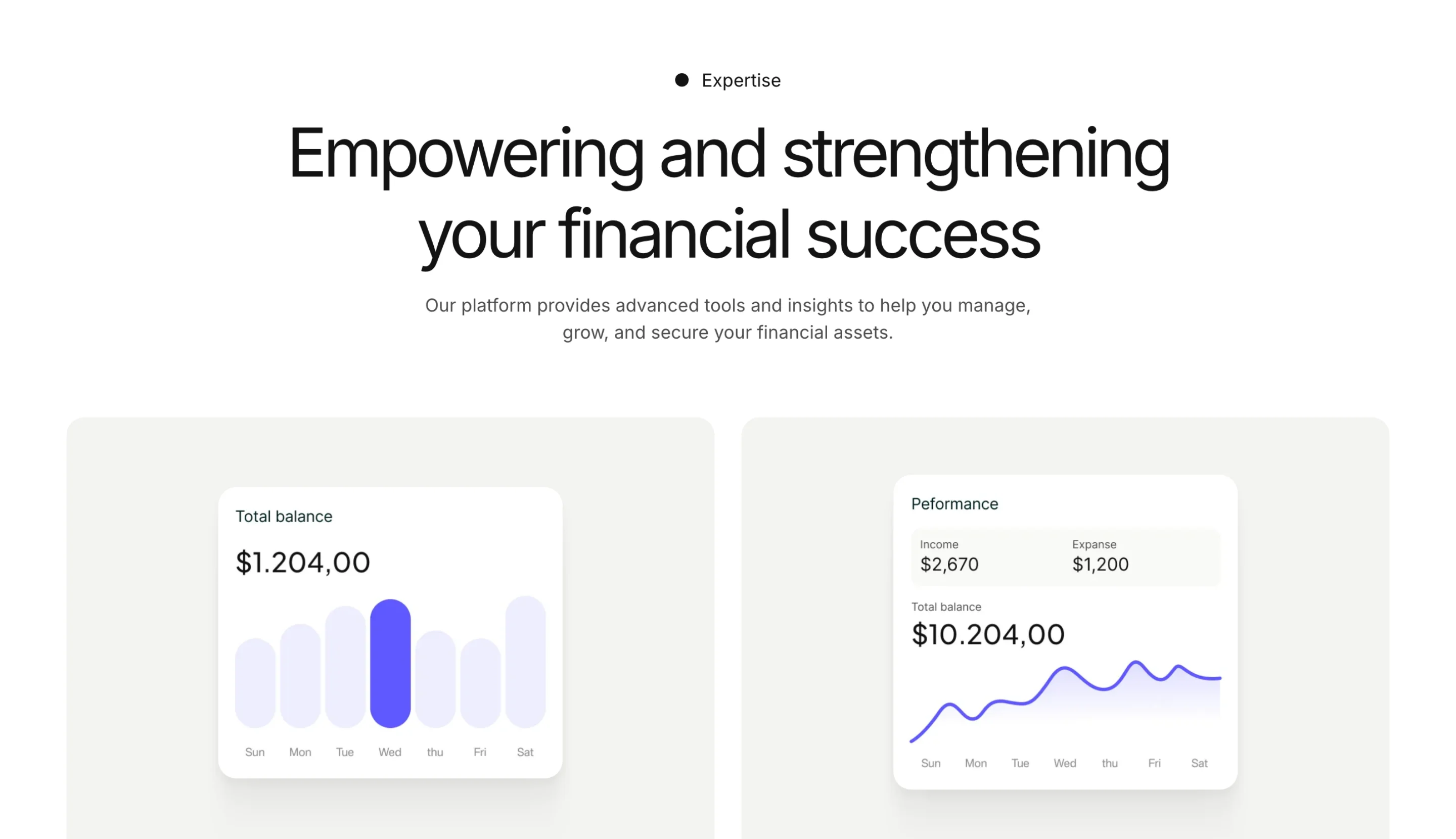Click the Mon bar in Total balance chart
This screenshot has height=839, width=1456.
[x=300, y=675]
